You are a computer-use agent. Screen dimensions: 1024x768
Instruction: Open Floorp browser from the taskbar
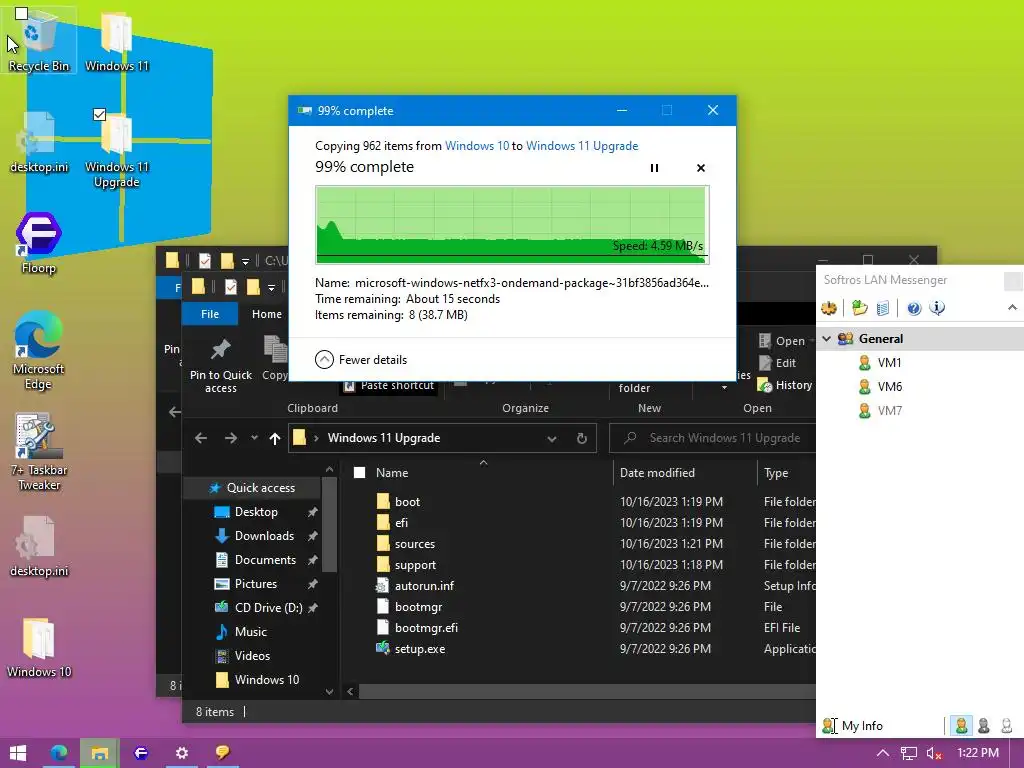point(140,752)
